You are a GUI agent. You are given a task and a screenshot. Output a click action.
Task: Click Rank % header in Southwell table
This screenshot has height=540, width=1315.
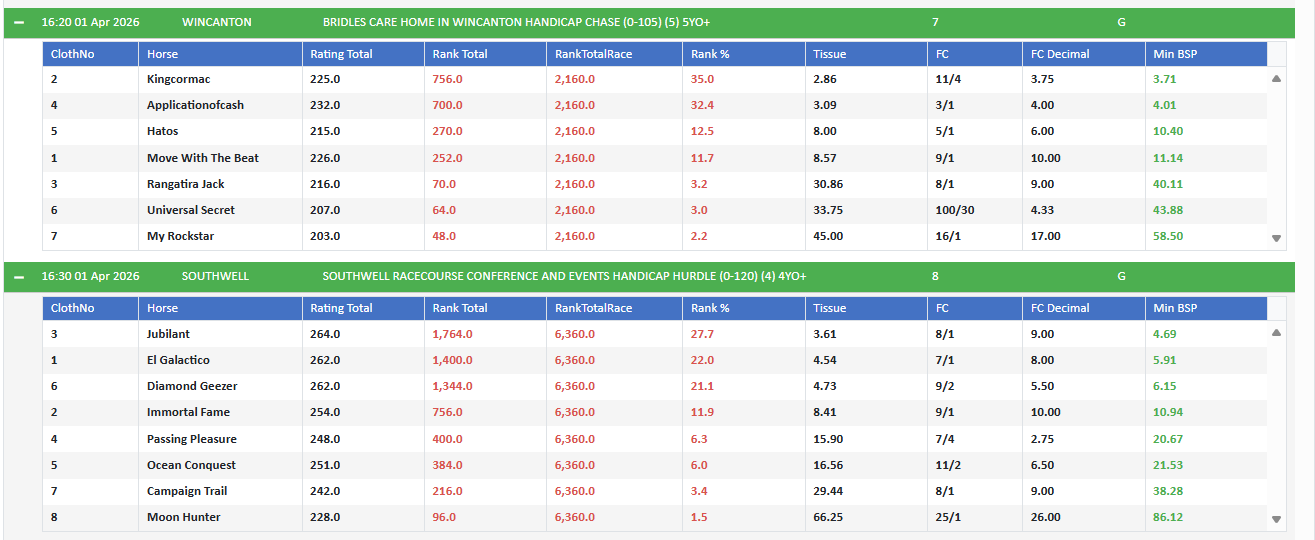point(710,308)
